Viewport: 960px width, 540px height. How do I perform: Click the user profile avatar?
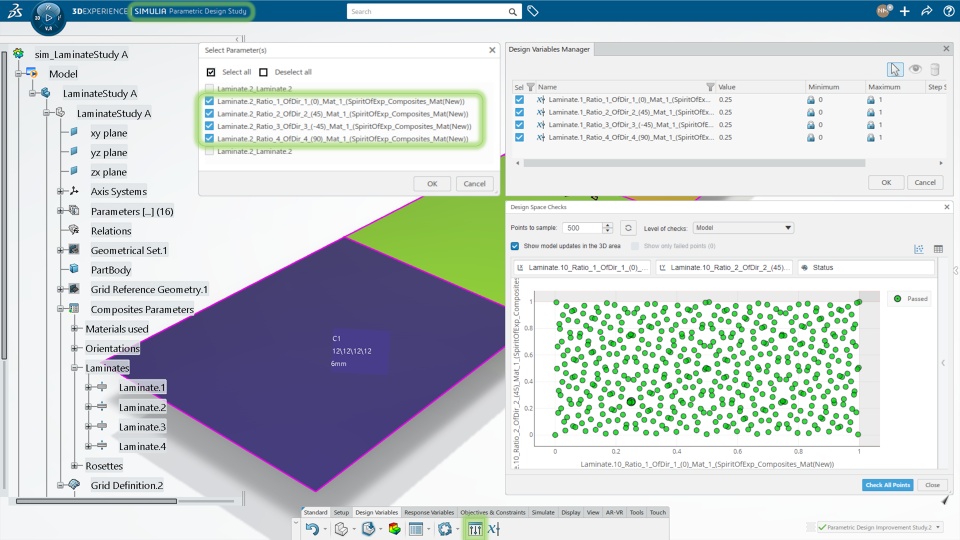(x=883, y=10)
